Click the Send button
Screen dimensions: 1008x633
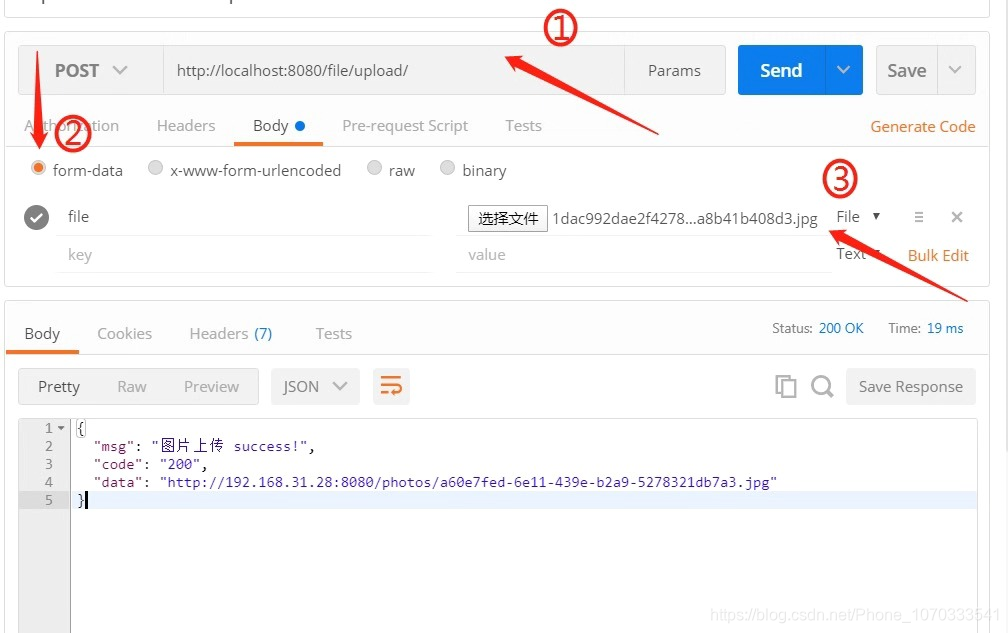[x=780, y=70]
